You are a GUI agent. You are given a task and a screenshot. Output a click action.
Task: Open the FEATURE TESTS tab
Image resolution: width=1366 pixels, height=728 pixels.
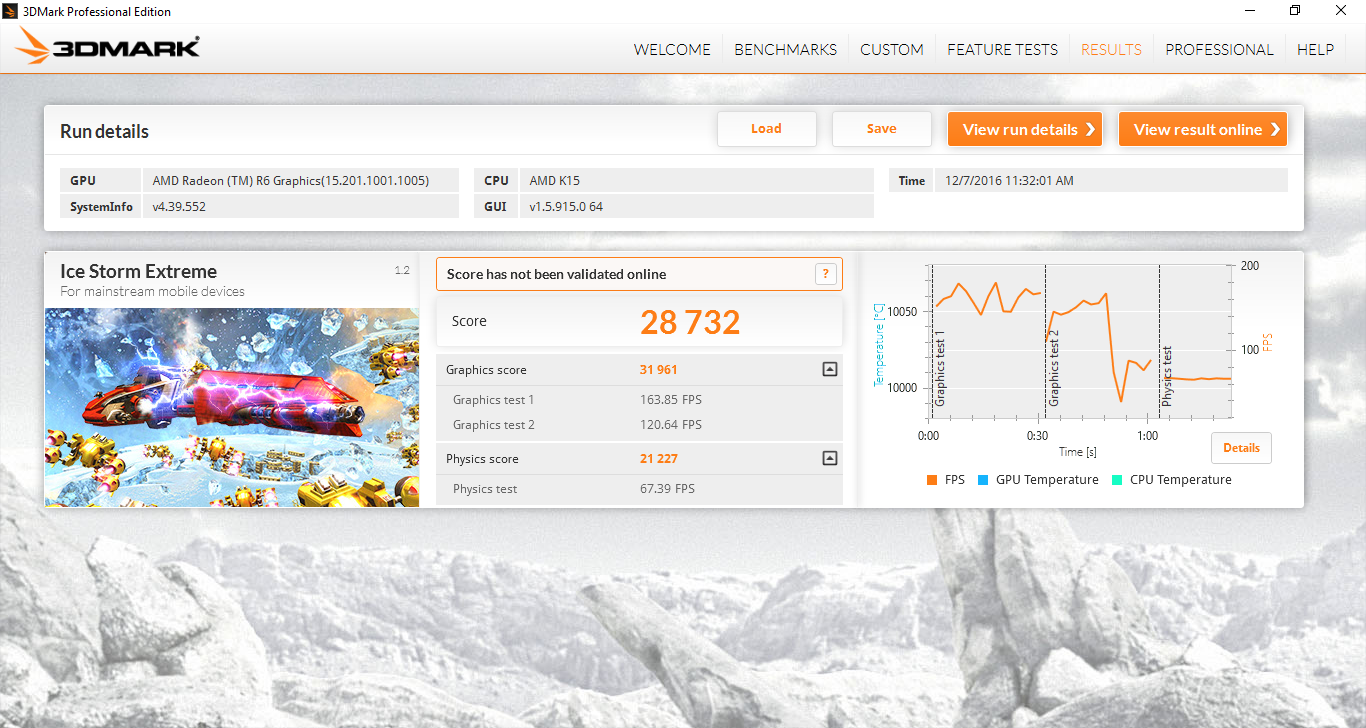pos(1002,49)
